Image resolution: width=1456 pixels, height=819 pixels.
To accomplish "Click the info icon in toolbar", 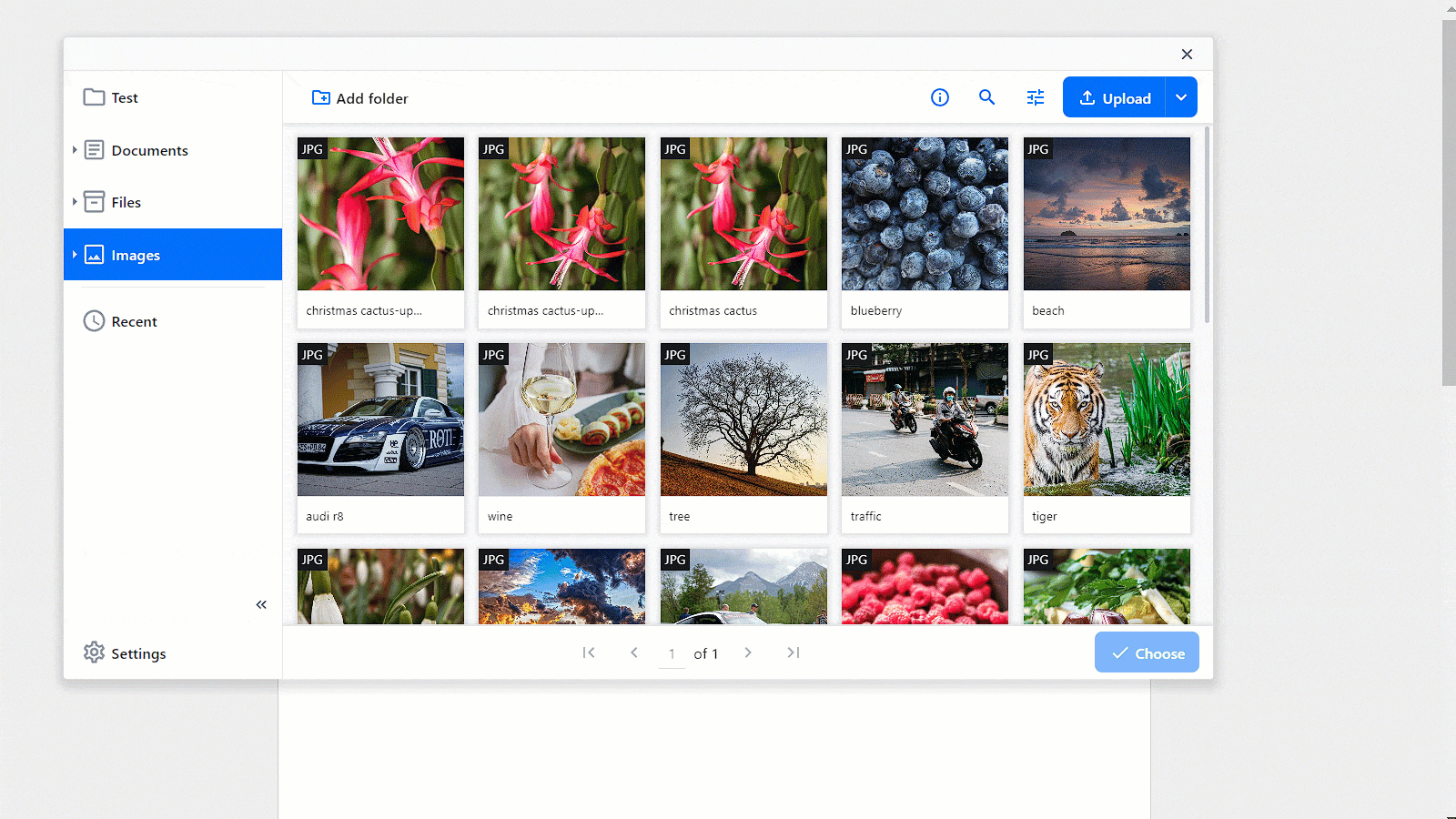I will coord(940,97).
